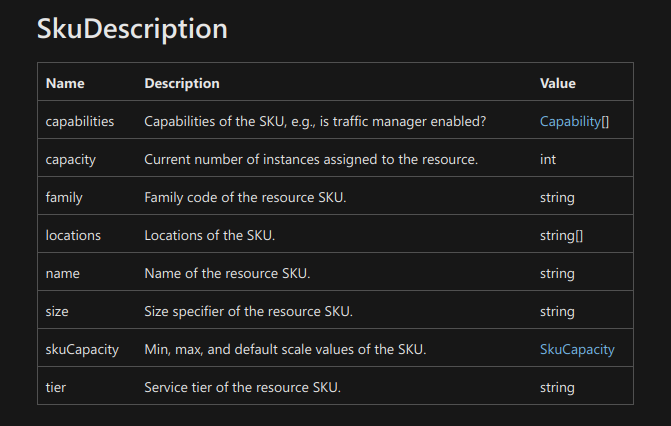Viewport: 671px width, 426px height.
Task: Select the capabilities property name
Action: [80, 122]
